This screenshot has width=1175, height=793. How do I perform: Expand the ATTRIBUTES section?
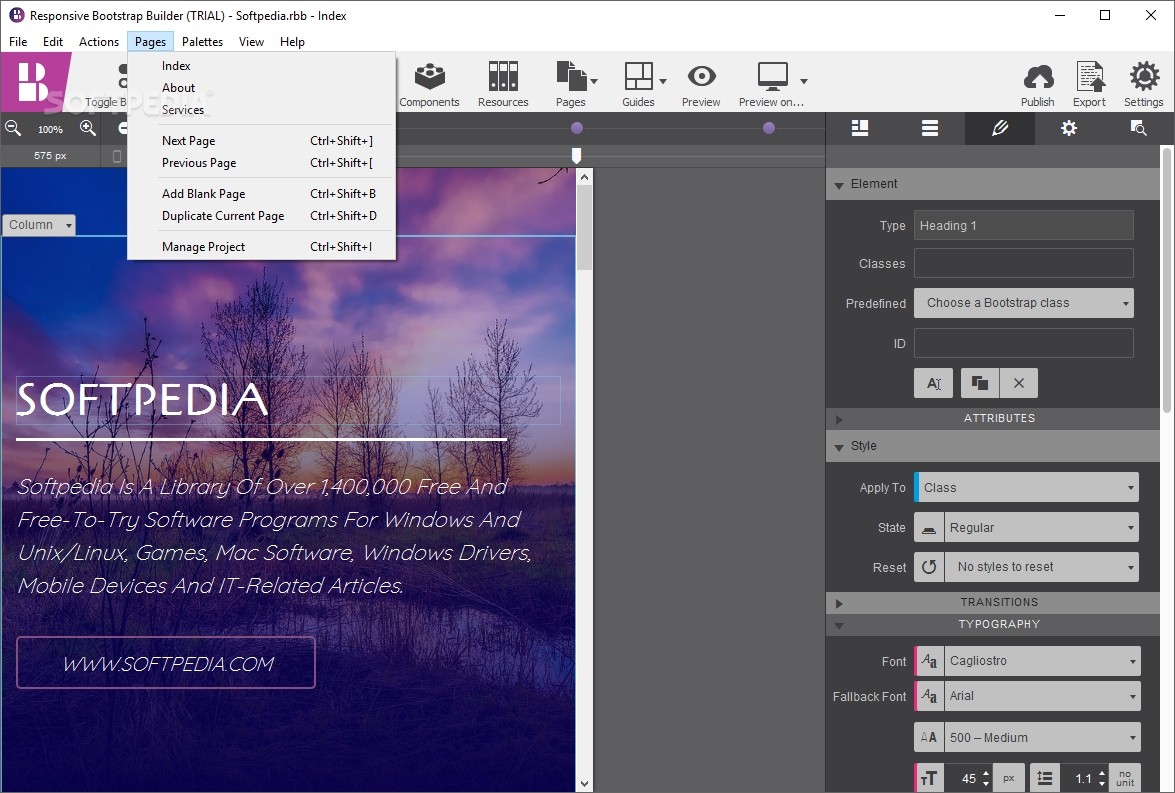tap(839, 419)
